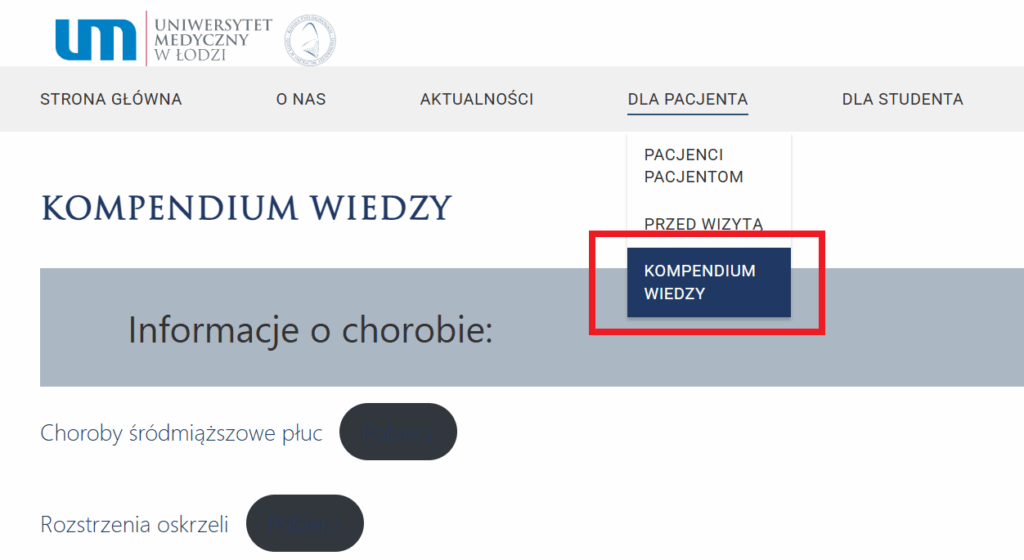Click the round university seal emblem
This screenshot has width=1024, height=560.
tap(310, 40)
